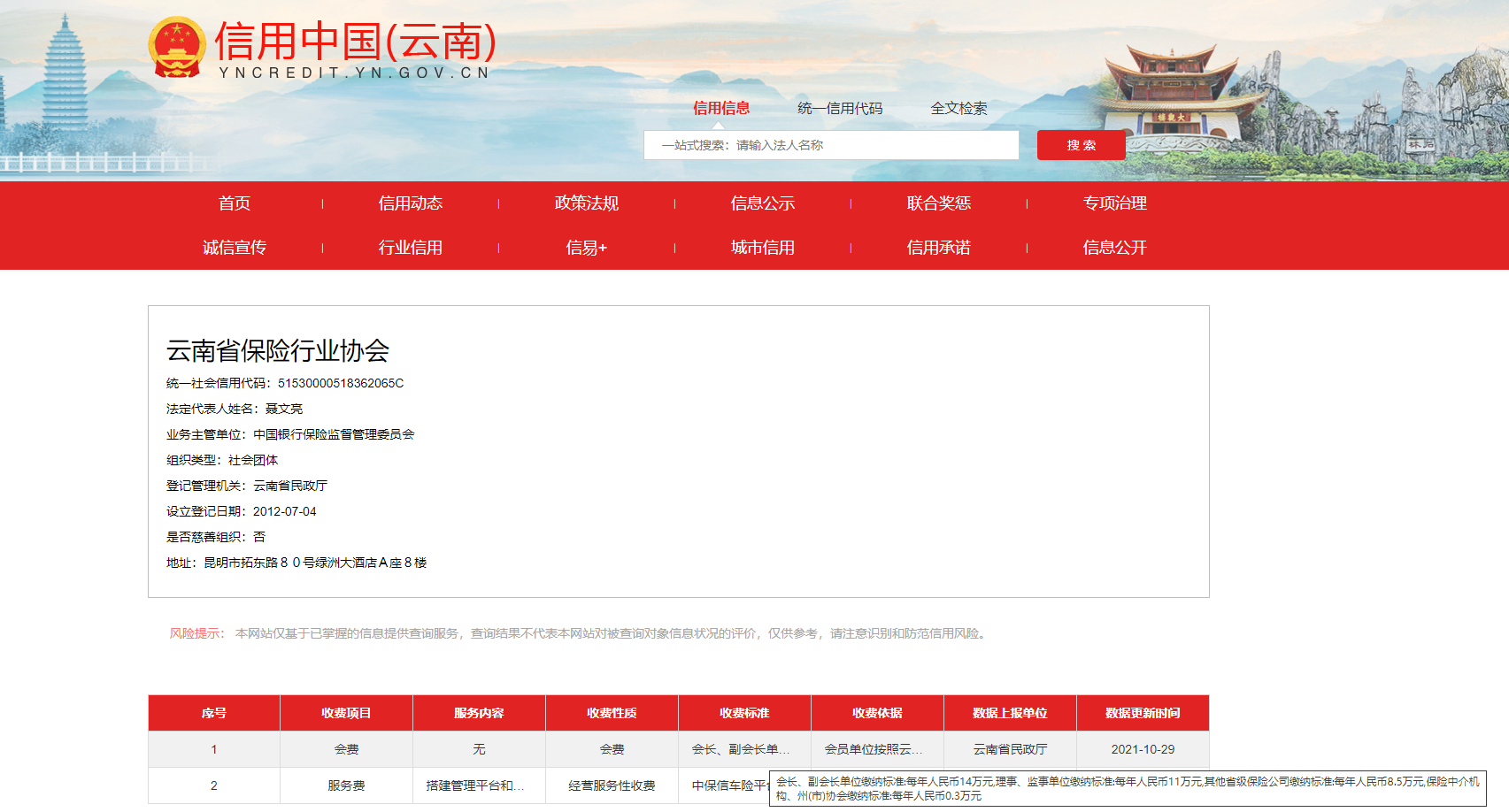This screenshot has width=1509, height=812.
Task: Click the 风险提示 label
Action: tap(196, 633)
